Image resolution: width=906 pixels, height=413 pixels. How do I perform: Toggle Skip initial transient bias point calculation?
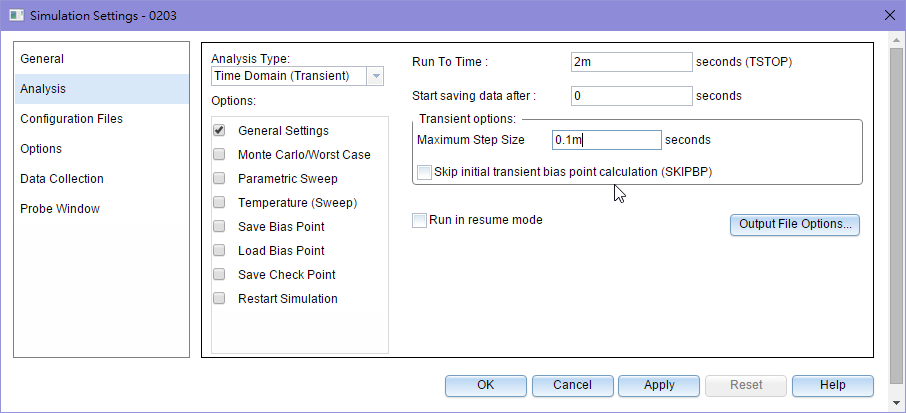(425, 172)
